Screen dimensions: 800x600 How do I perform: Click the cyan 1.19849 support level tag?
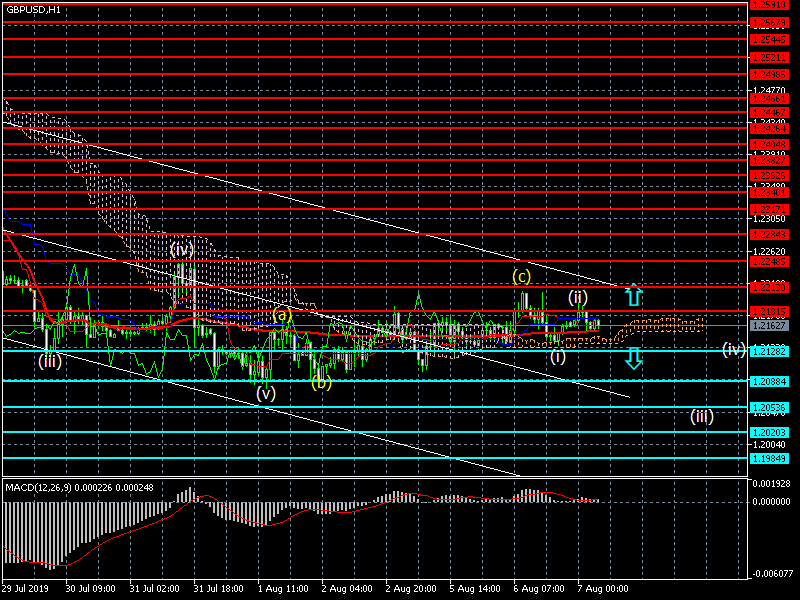(x=769, y=458)
